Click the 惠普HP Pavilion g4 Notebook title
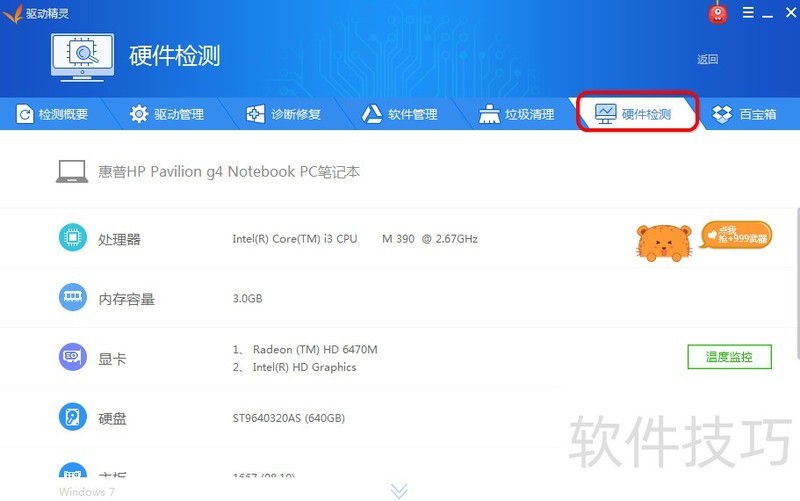The width and height of the screenshot is (800, 501). (x=229, y=171)
